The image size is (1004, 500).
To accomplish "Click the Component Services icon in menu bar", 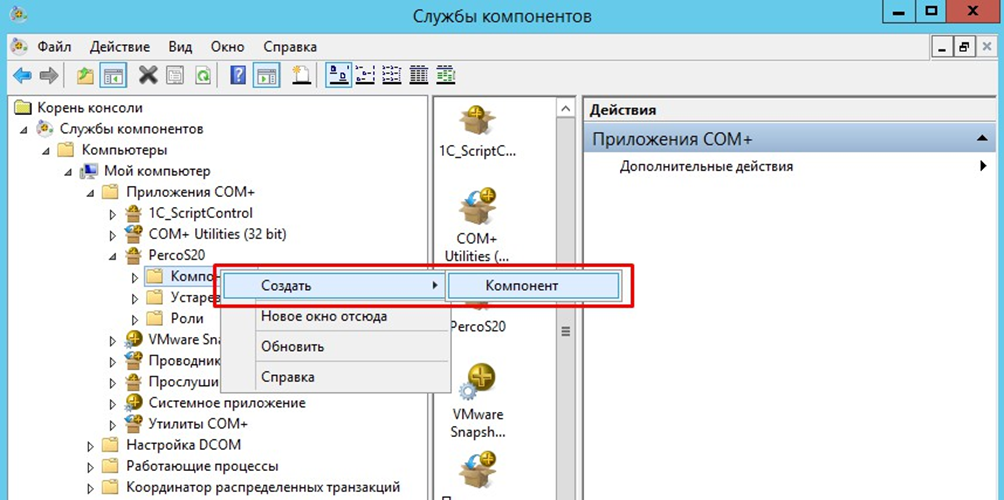I will (x=20, y=47).
